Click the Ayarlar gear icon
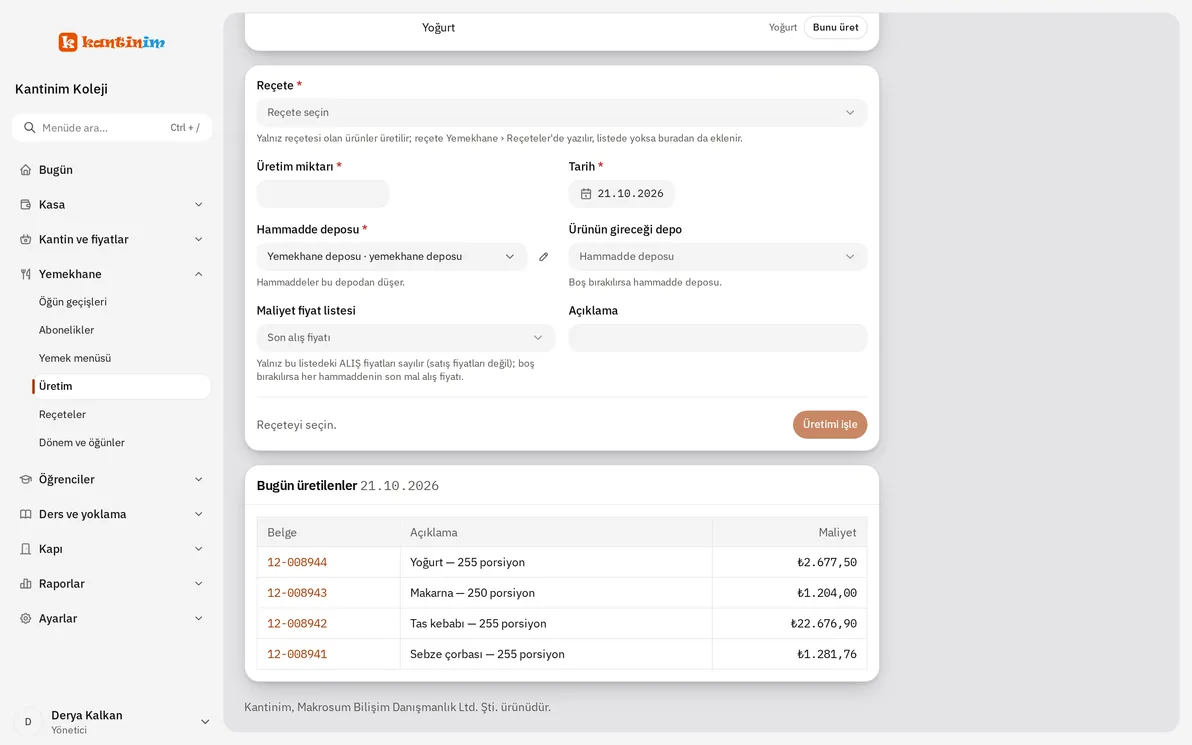The height and width of the screenshot is (745, 1192). (26, 619)
